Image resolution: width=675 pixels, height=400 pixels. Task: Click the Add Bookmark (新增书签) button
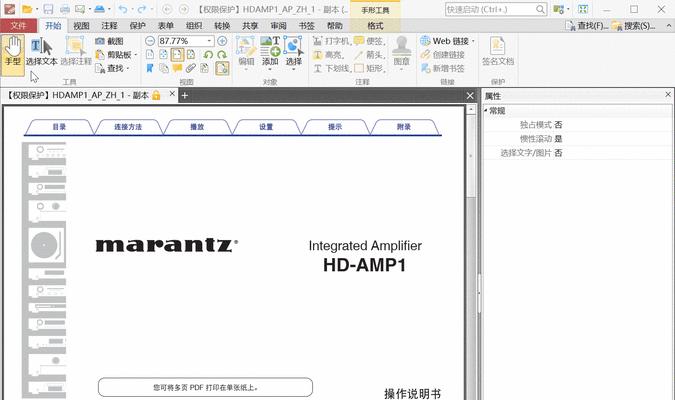point(443,68)
